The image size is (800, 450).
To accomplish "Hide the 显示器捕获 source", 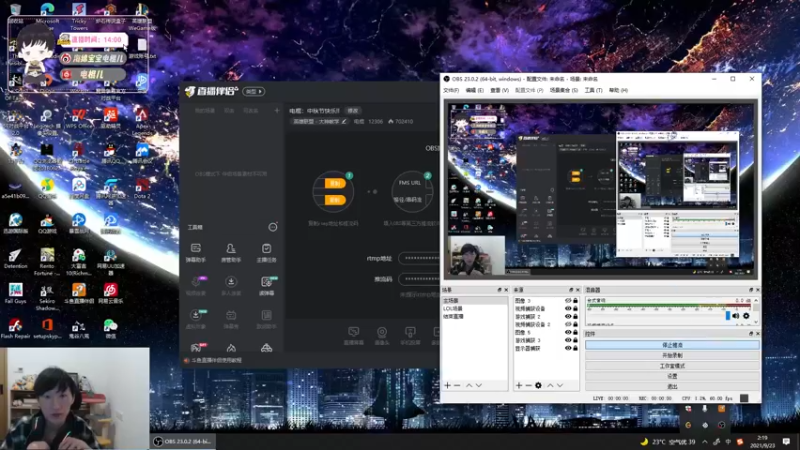I will (x=568, y=348).
